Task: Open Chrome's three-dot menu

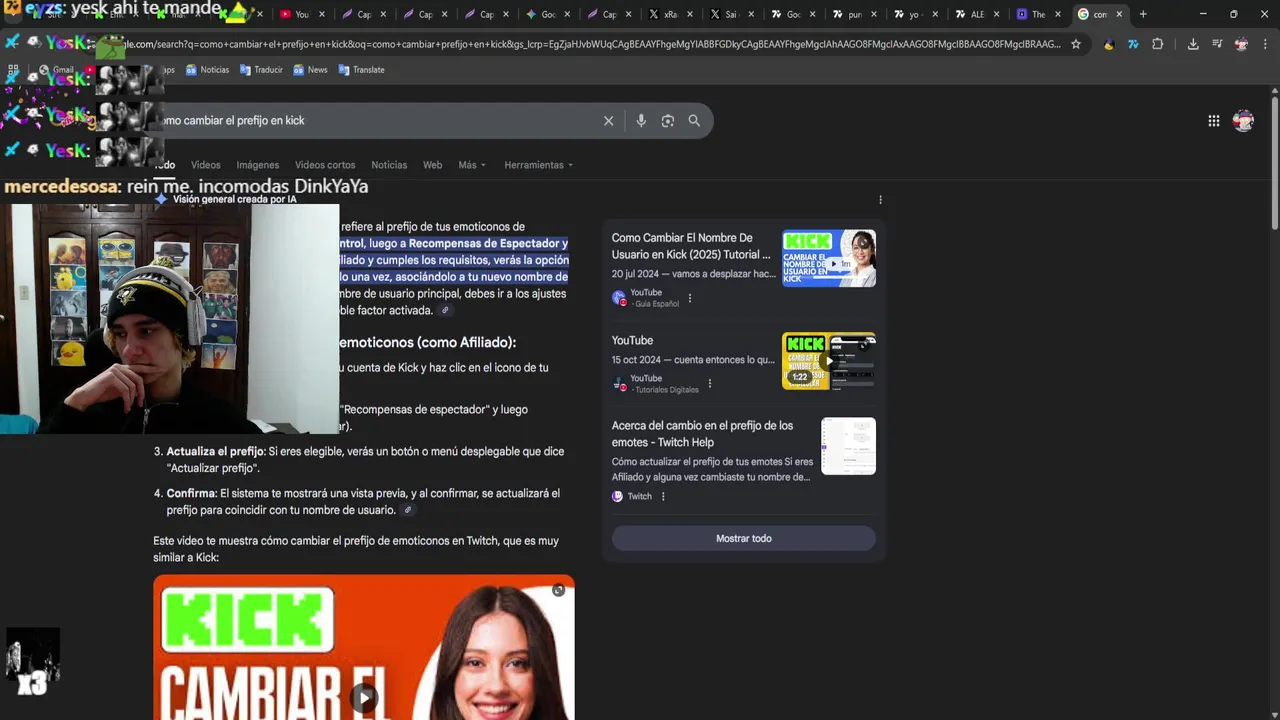Action: point(1265,44)
